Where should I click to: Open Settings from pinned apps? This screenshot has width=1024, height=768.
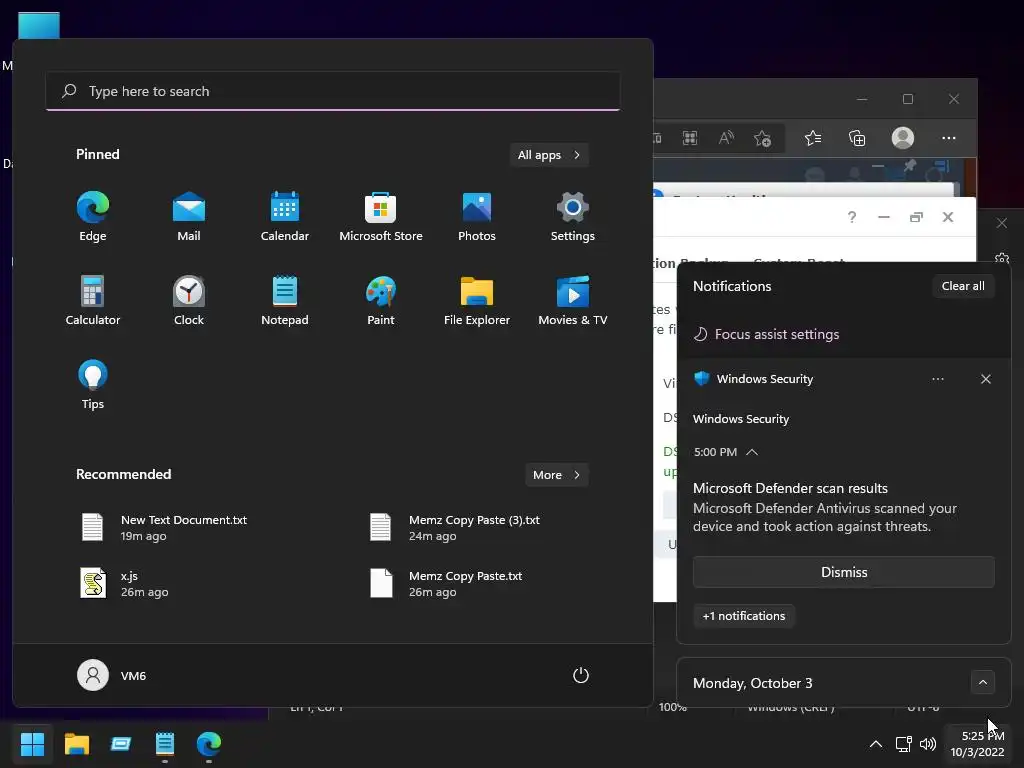click(x=573, y=217)
